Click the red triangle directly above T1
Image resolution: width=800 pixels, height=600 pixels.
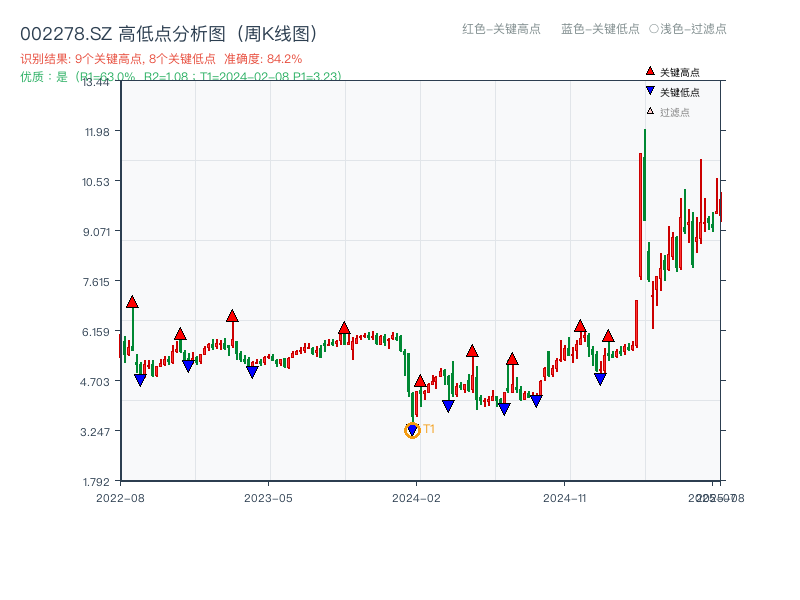[420, 381]
